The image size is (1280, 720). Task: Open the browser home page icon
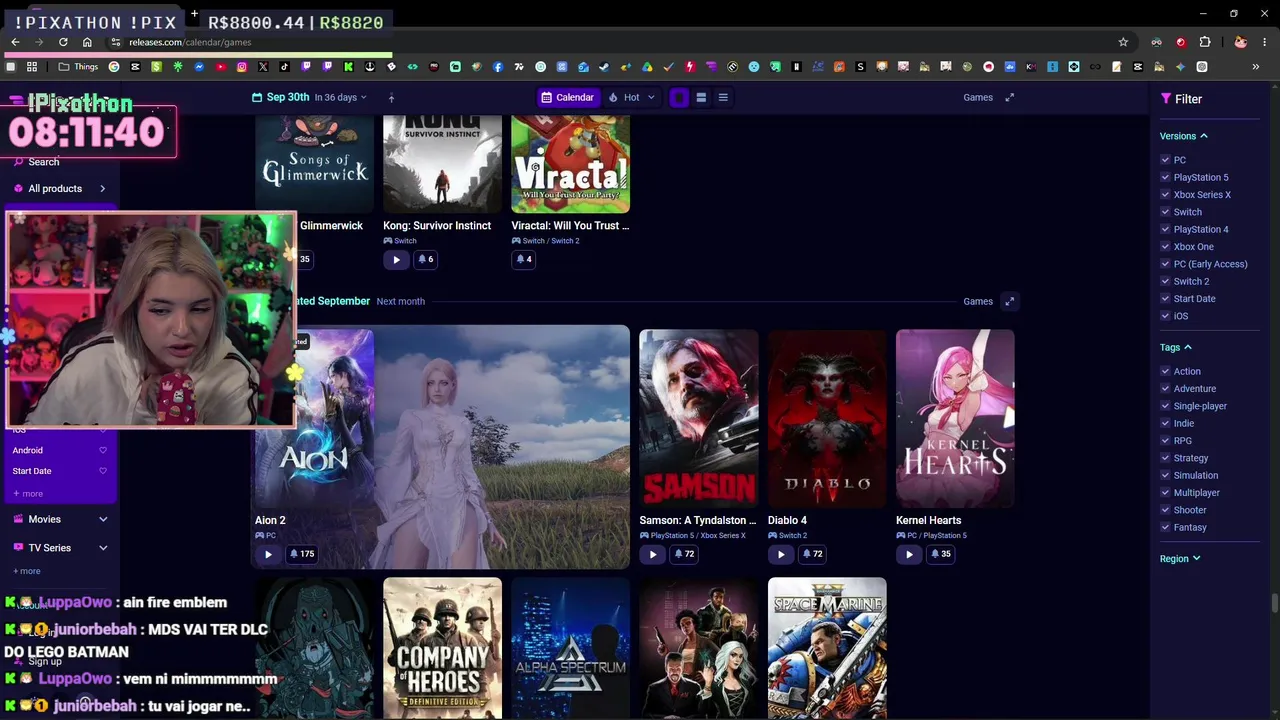pos(87,42)
